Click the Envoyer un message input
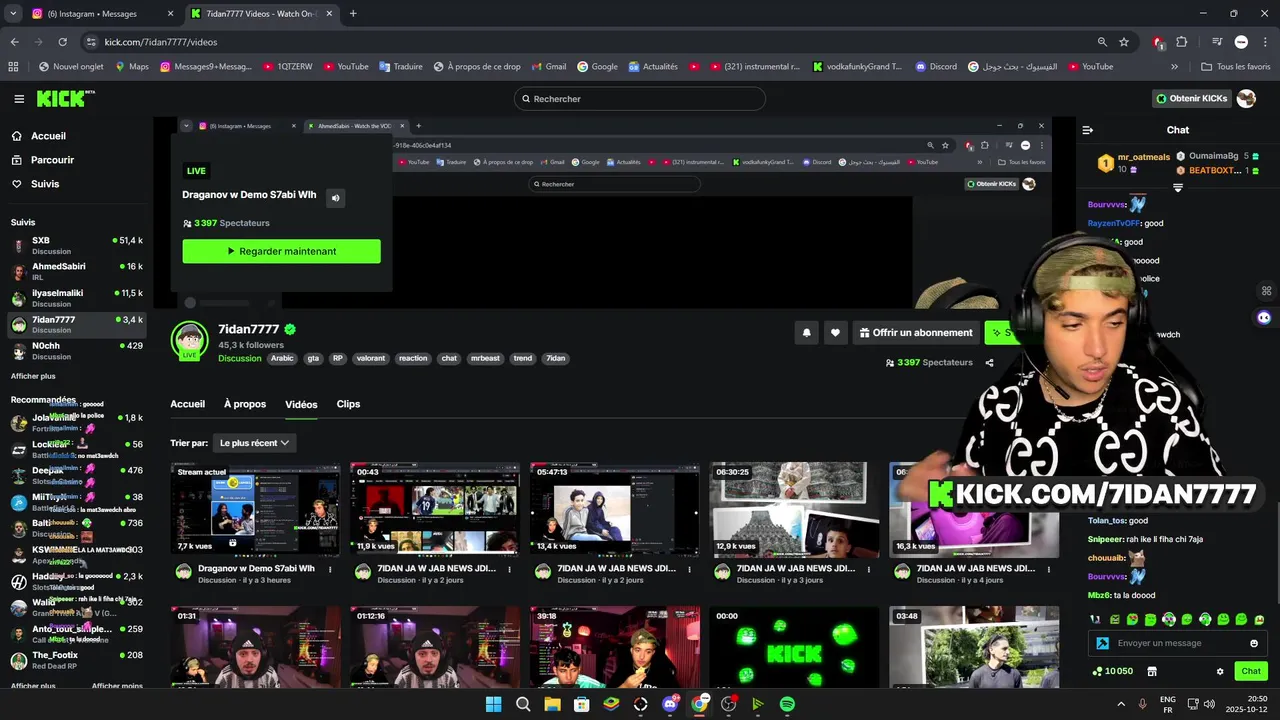This screenshot has height=720, width=1280. pyautogui.click(x=1178, y=643)
